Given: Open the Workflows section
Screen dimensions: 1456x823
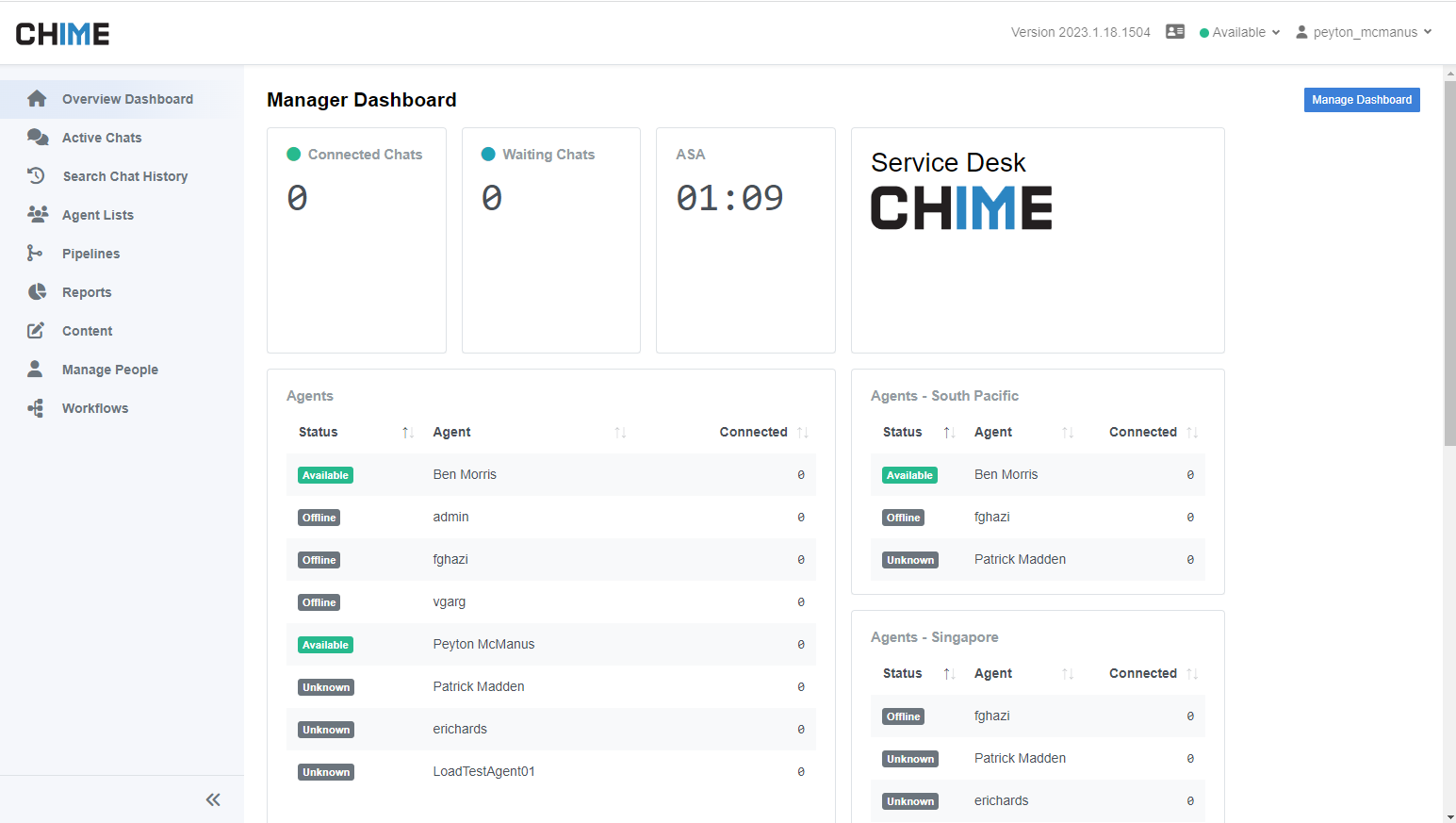Looking at the screenshot, I should (x=122, y=408).
